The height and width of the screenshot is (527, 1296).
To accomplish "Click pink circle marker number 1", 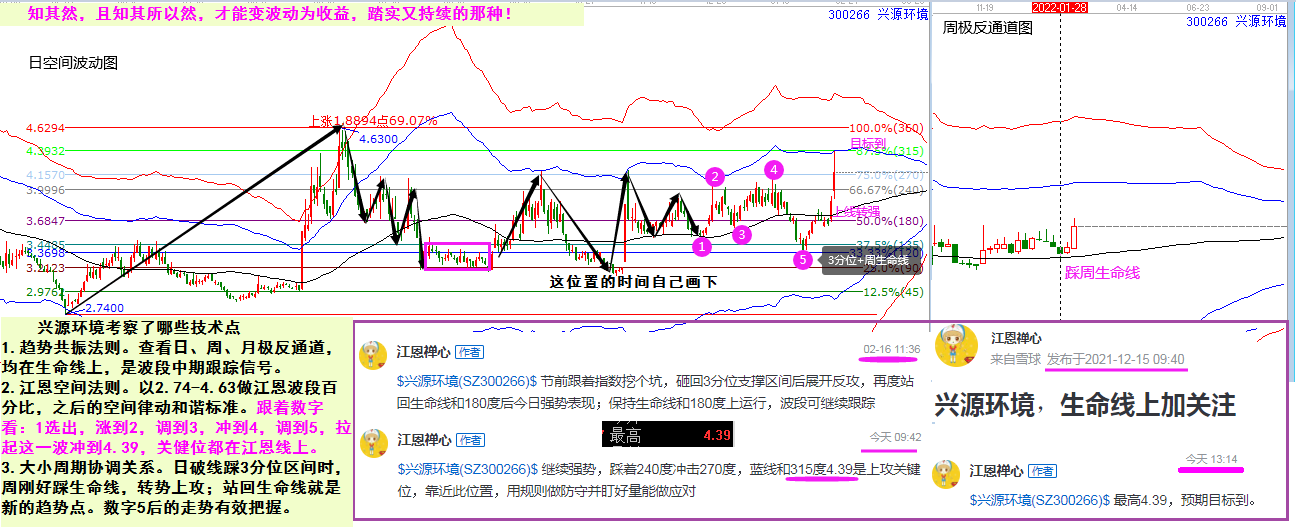I will click(701, 245).
